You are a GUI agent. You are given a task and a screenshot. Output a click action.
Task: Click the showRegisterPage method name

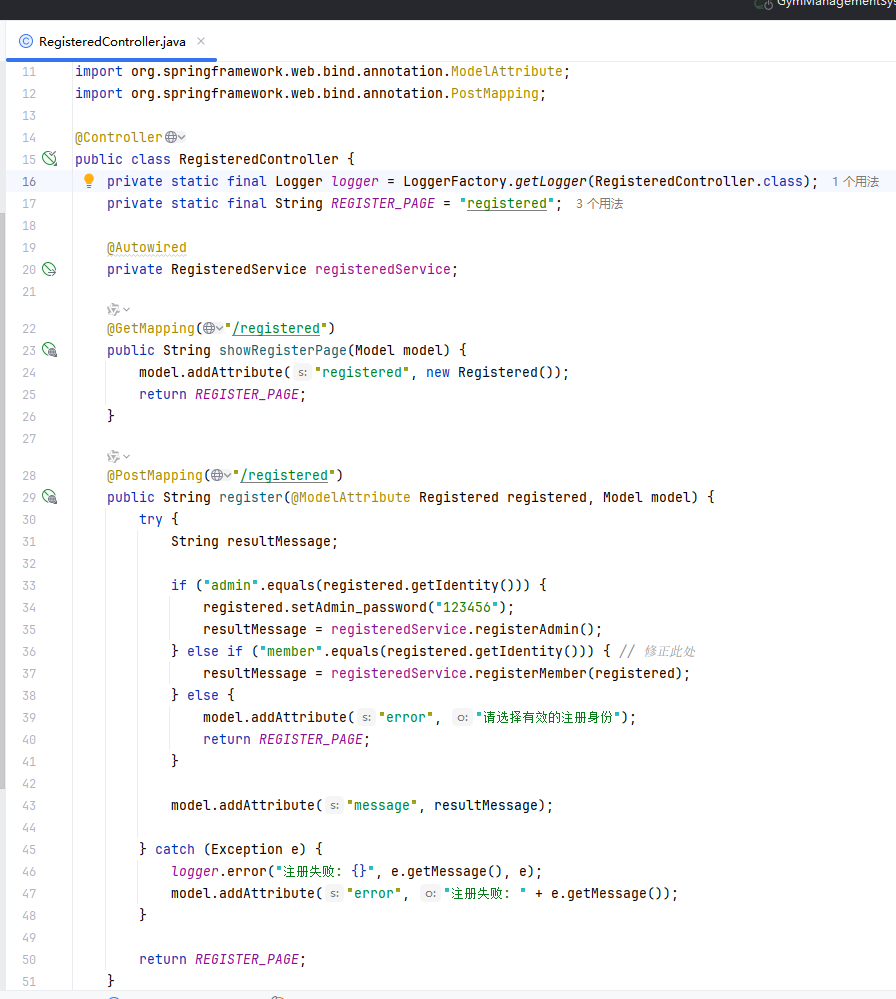coord(283,350)
